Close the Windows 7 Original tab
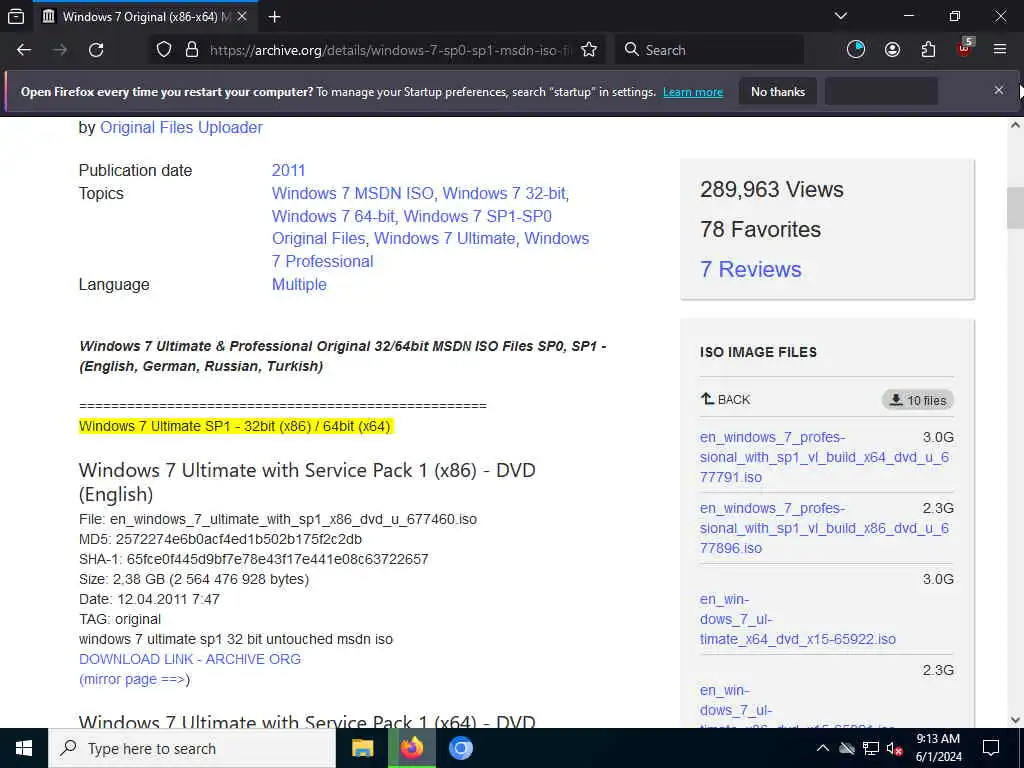Viewport: 1024px width, 768px height. 242,16
